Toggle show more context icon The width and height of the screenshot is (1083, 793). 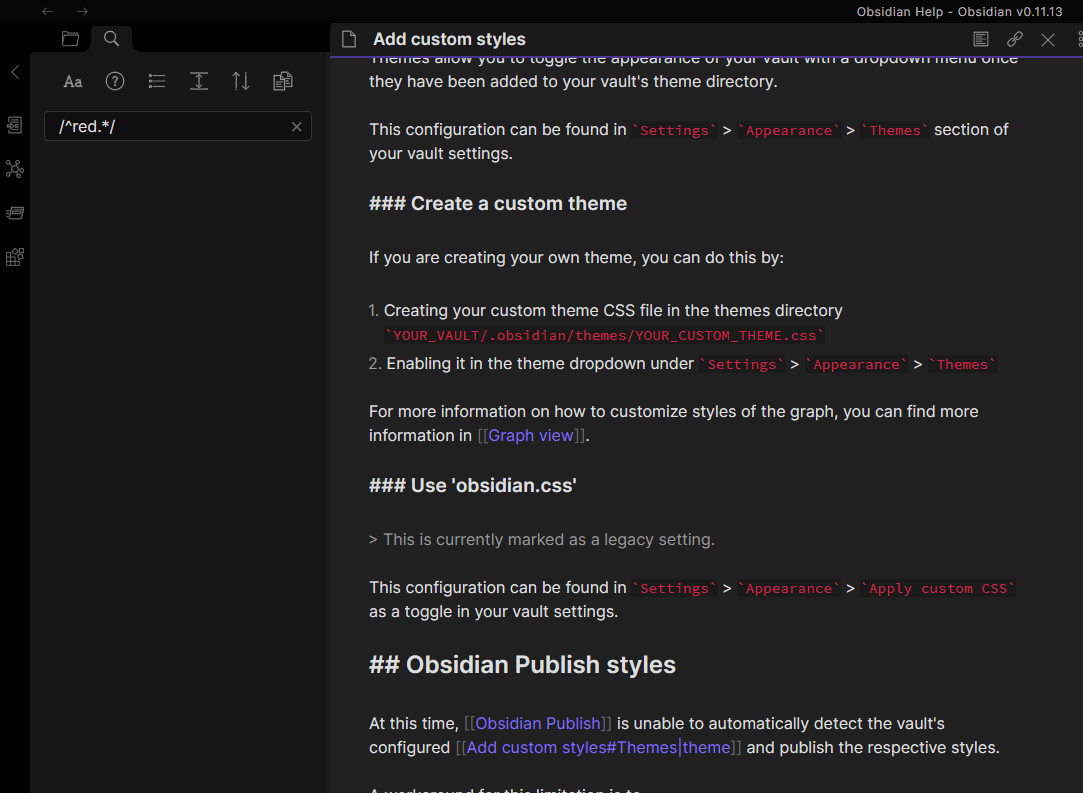199,82
